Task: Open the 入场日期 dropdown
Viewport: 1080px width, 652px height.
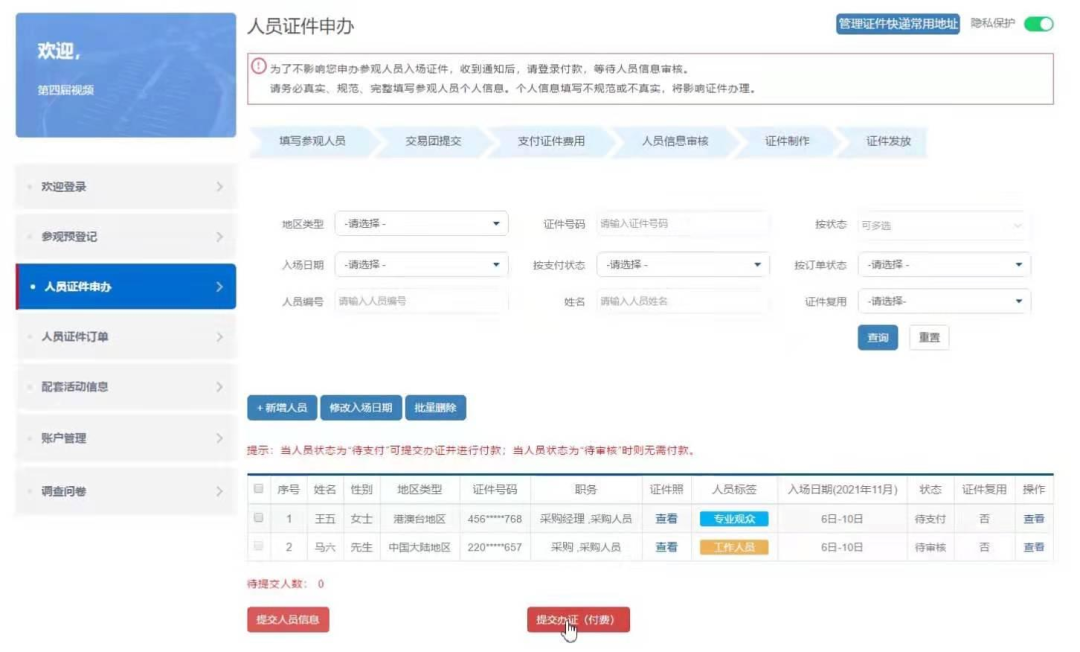Action: click(x=421, y=265)
